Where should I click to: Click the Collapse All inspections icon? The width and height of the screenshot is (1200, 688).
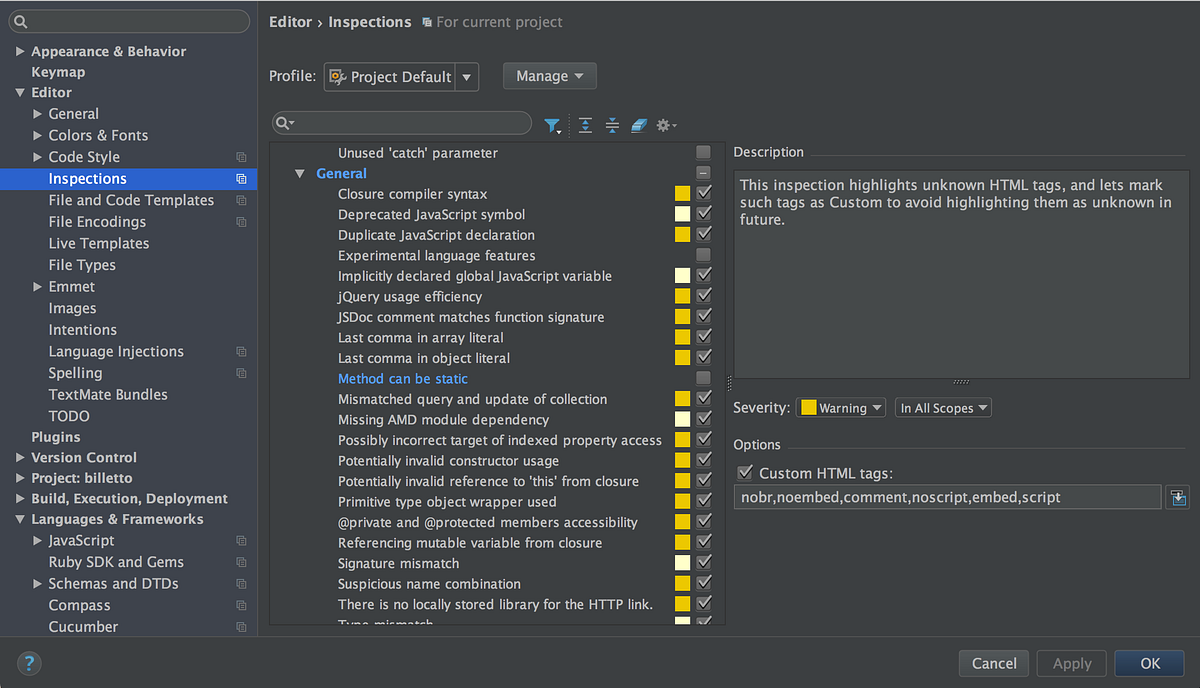pyautogui.click(x=612, y=125)
